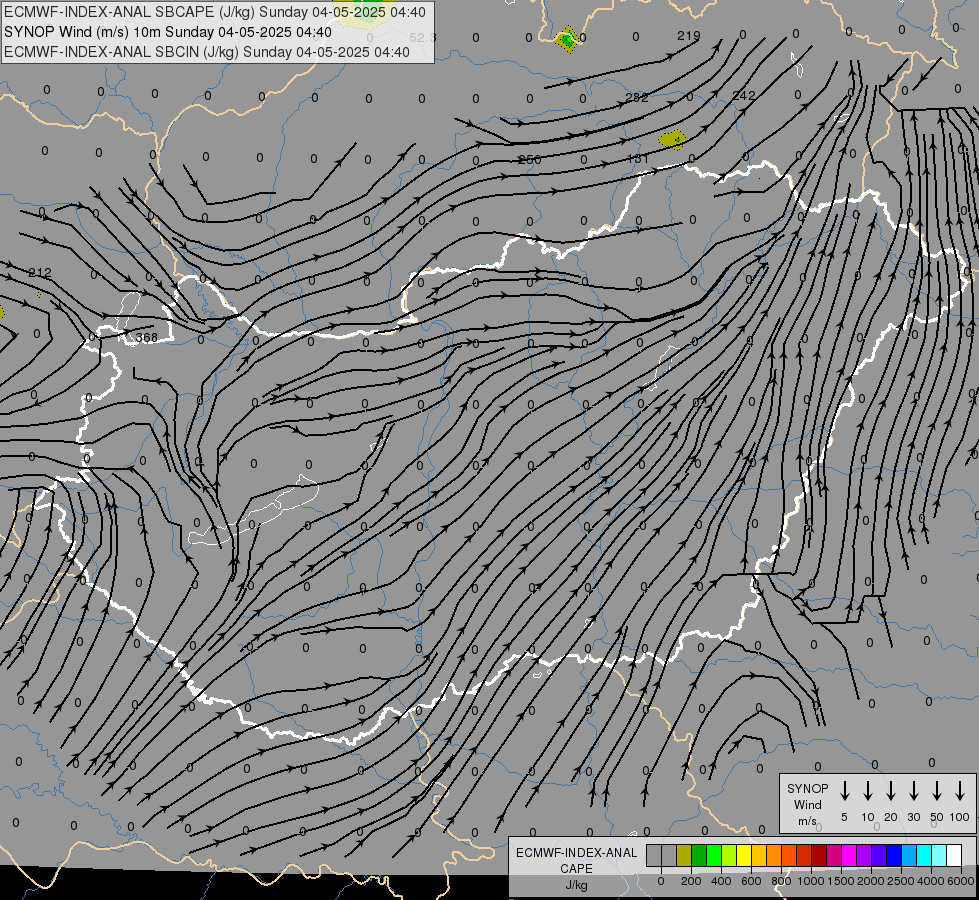This screenshot has height=900, width=979.
Task: Click the wind arrow labeled 10 m/s
Action: (868, 790)
